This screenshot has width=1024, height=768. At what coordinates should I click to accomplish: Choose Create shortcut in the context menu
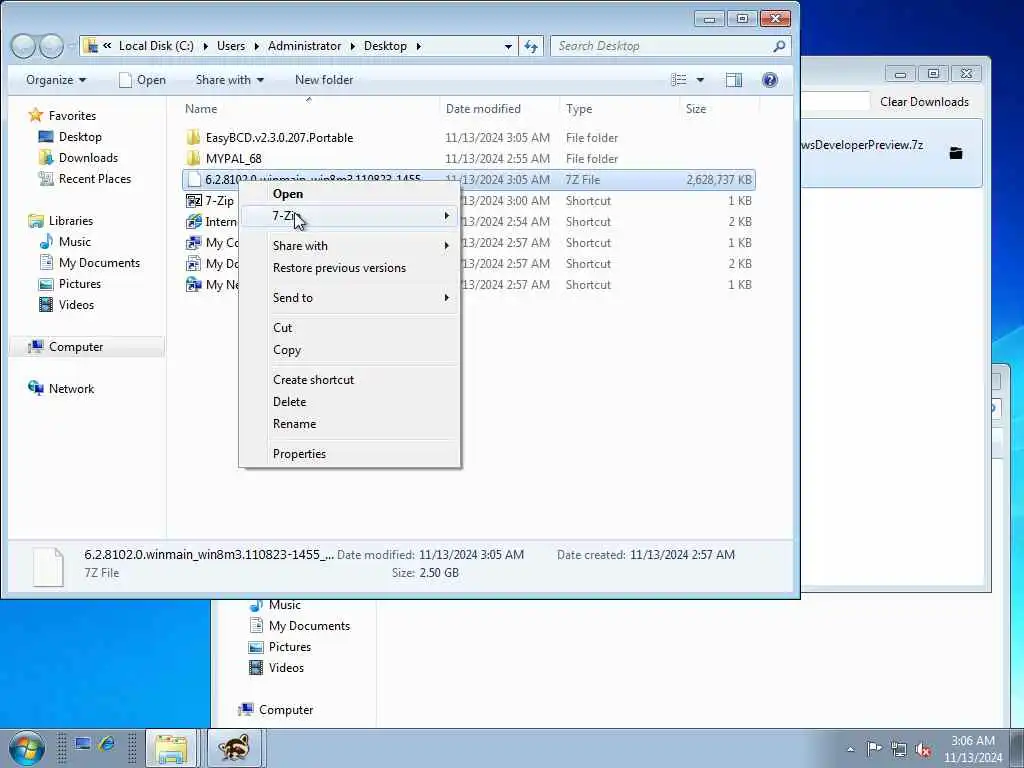coord(351,380)
